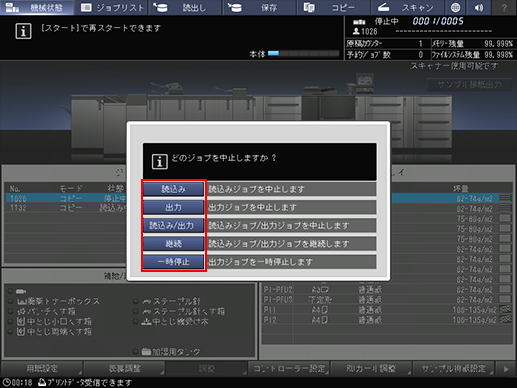
Task: Select job number 1026 row
Action: click(x=66, y=198)
